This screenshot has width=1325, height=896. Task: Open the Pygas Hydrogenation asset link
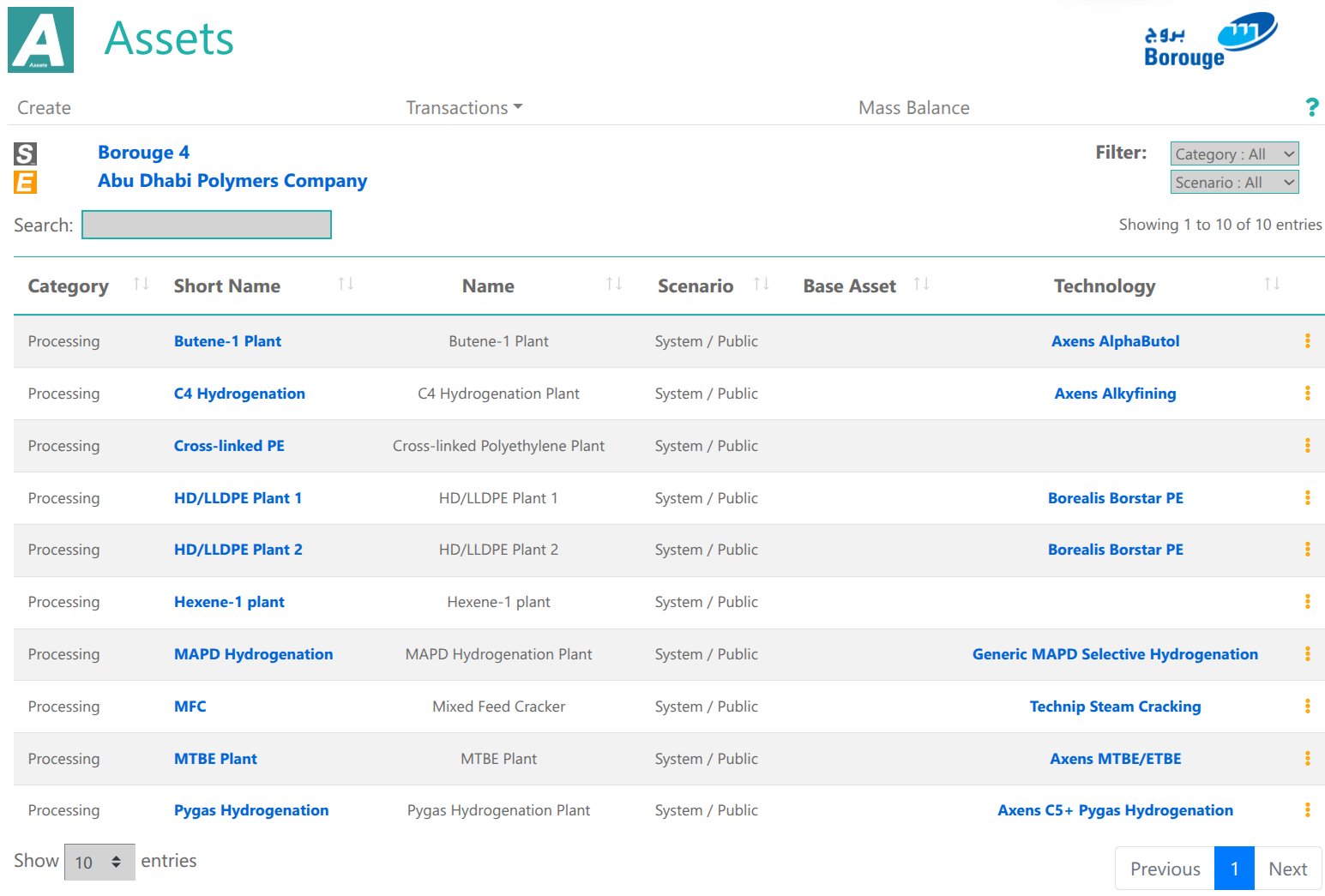[251, 810]
